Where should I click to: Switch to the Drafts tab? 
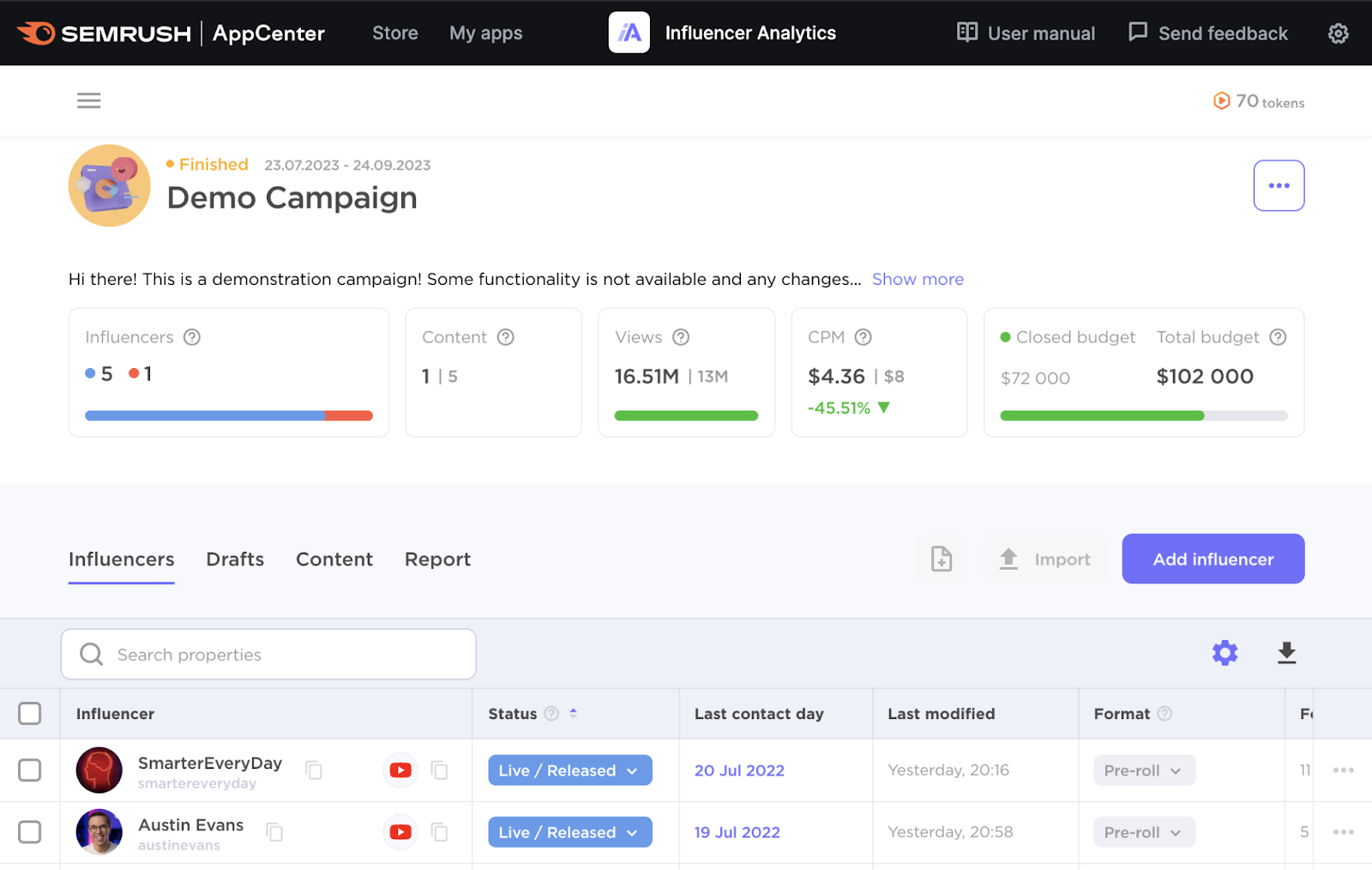[235, 559]
